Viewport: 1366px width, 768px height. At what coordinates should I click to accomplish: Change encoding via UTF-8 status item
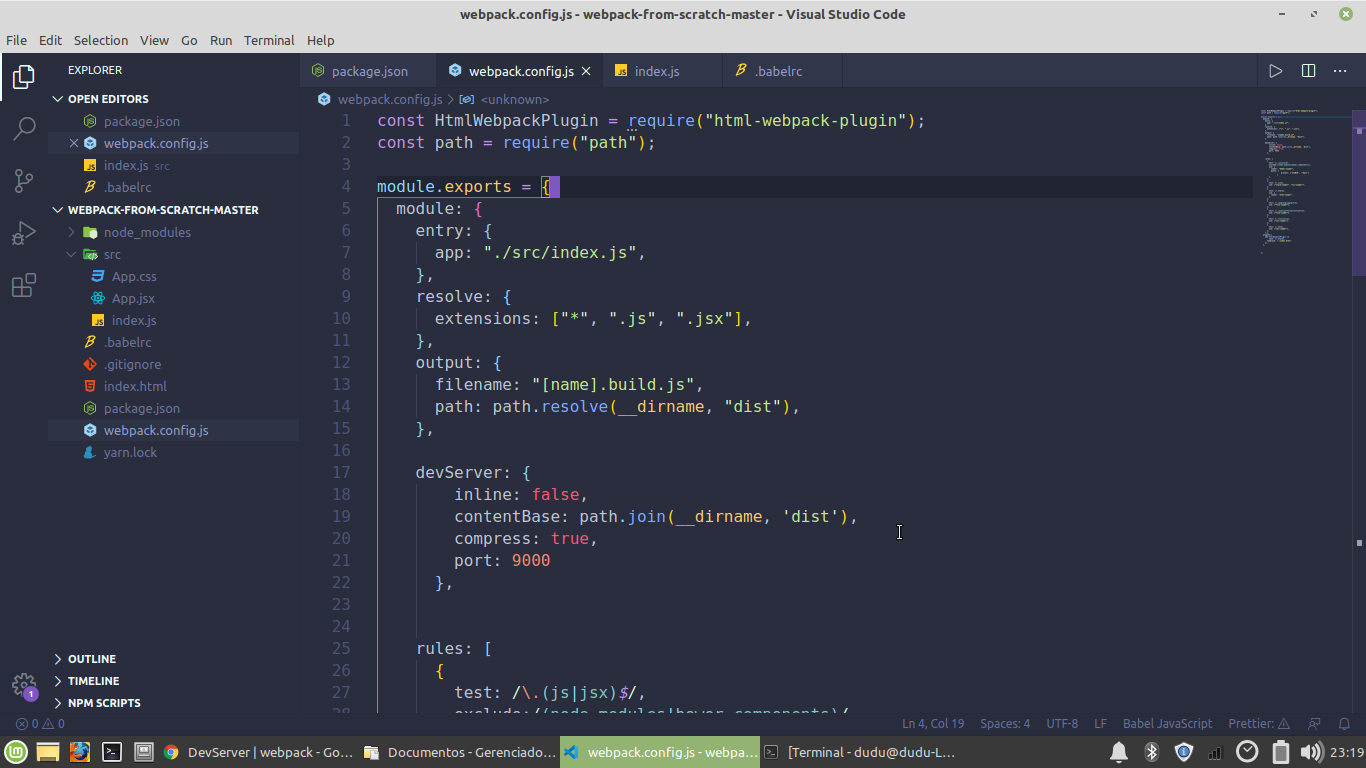[1062, 724]
